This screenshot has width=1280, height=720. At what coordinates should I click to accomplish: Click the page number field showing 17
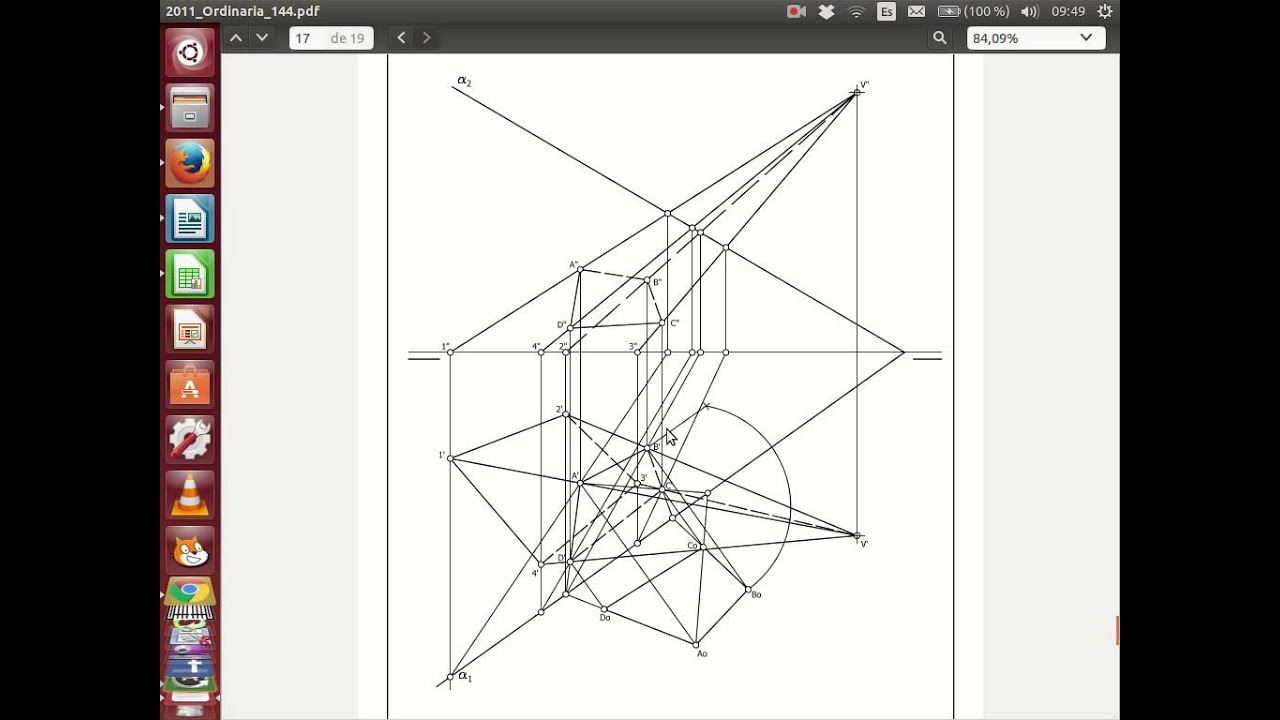coord(306,38)
